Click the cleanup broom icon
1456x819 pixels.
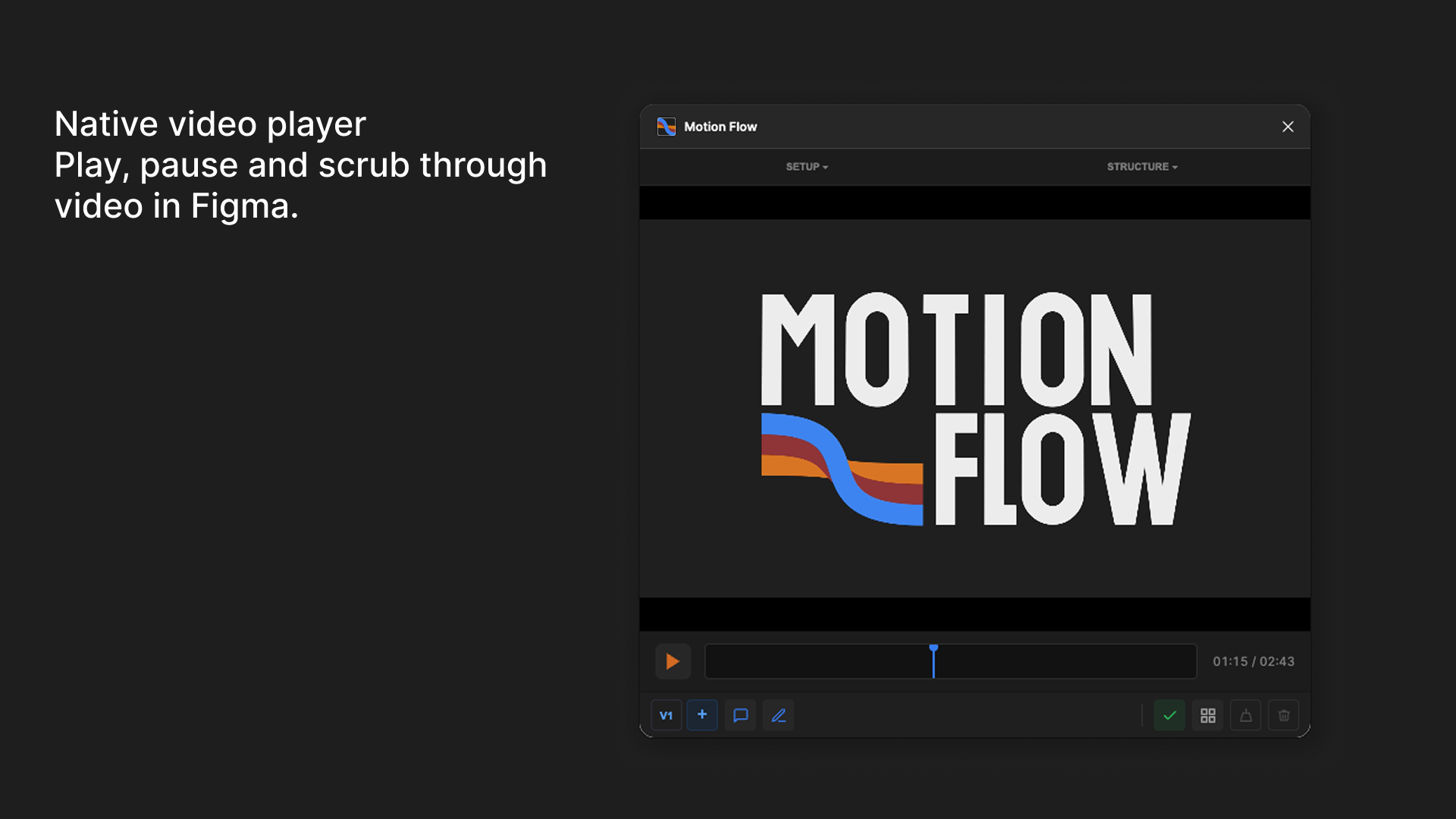1245,715
